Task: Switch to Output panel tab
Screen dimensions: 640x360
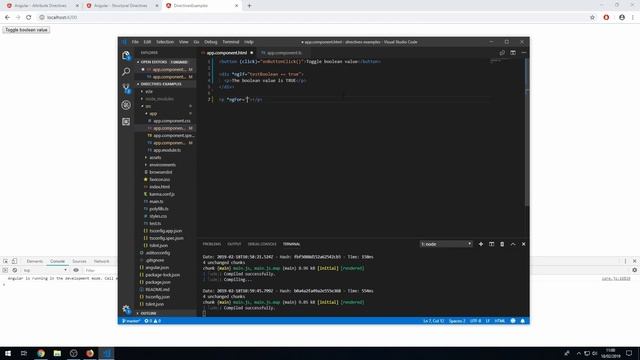Action: pyautogui.click(x=234, y=244)
